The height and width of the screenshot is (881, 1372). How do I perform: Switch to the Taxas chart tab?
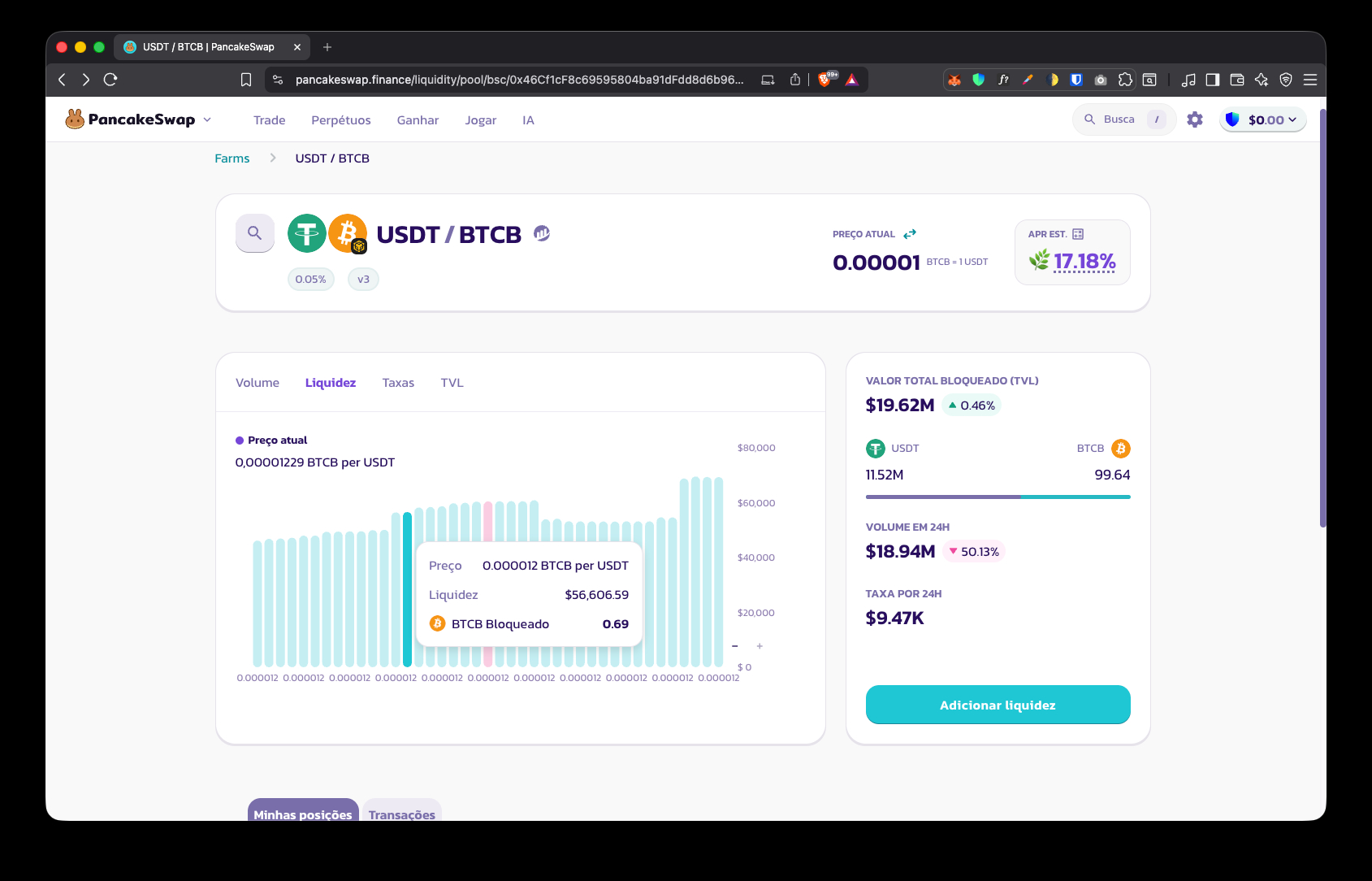(x=398, y=383)
